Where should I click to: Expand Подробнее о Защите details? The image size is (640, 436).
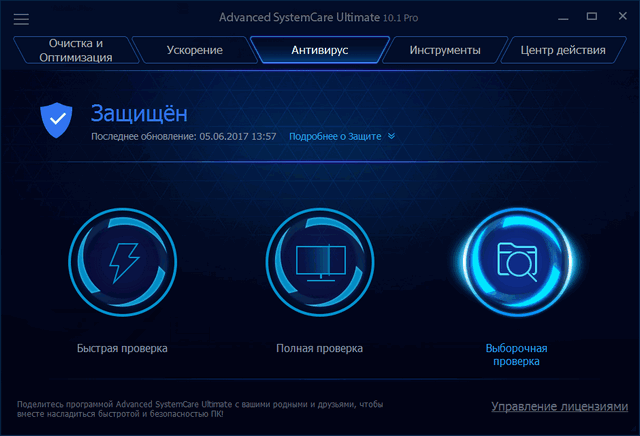335,136
